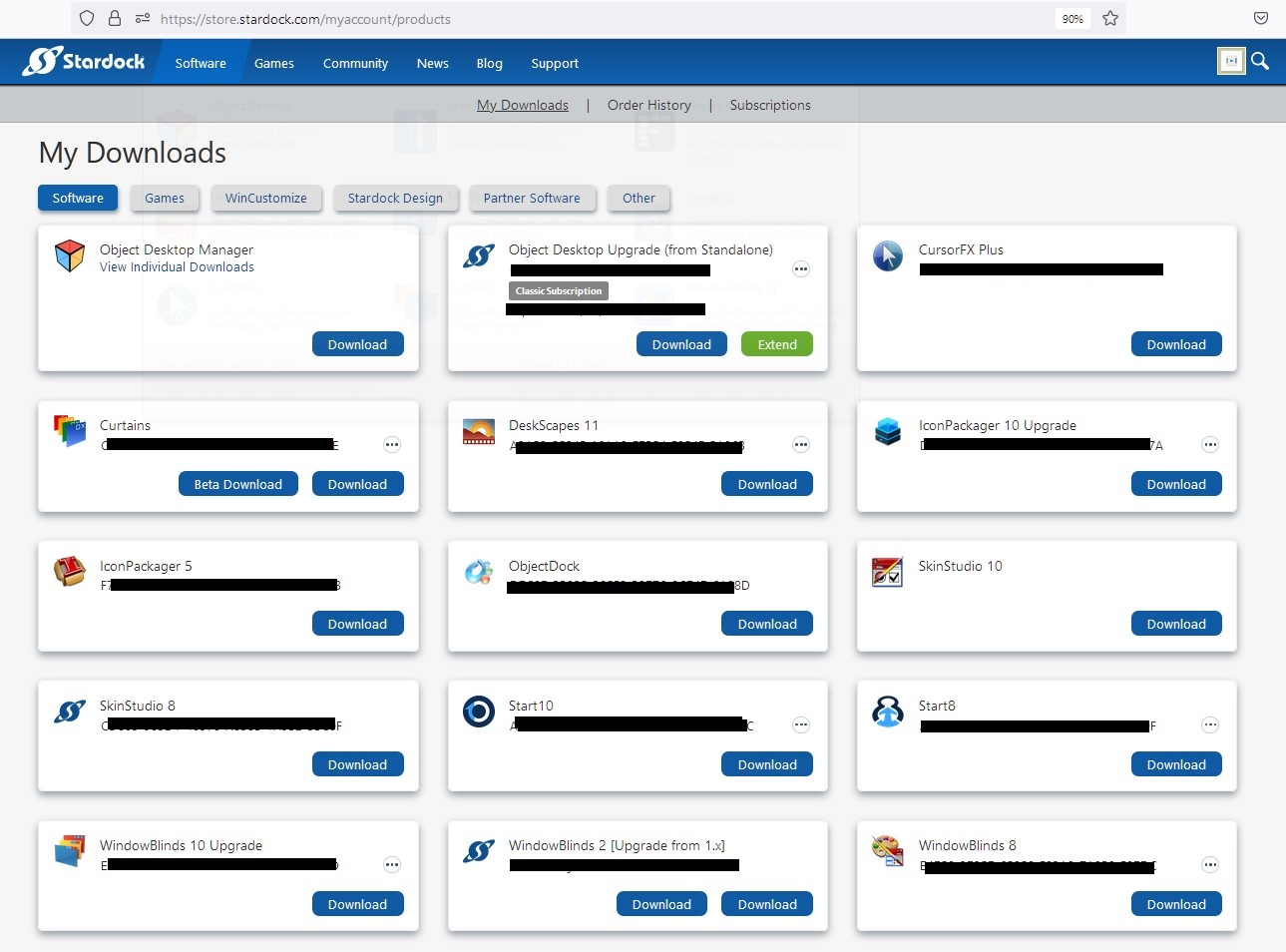Image resolution: width=1286 pixels, height=952 pixels.
Task: Bookmark this page with star icon
Action: coord(1110,18)
